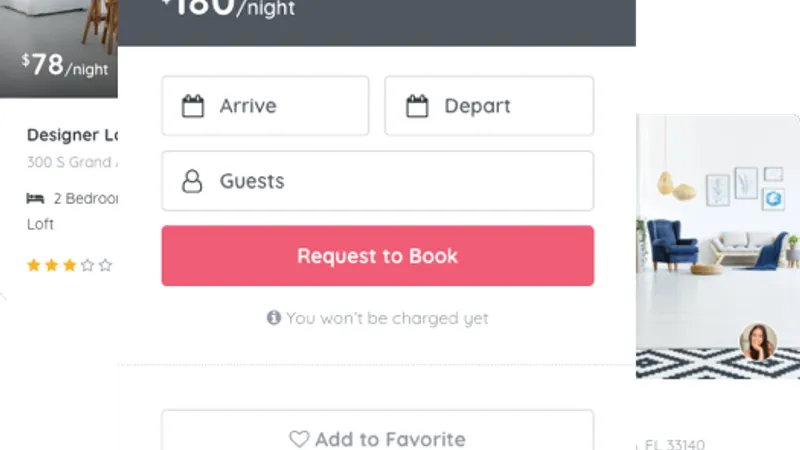Click the fifth empty rating star
The height and width of the screenshot is (450, 800).
106,265
